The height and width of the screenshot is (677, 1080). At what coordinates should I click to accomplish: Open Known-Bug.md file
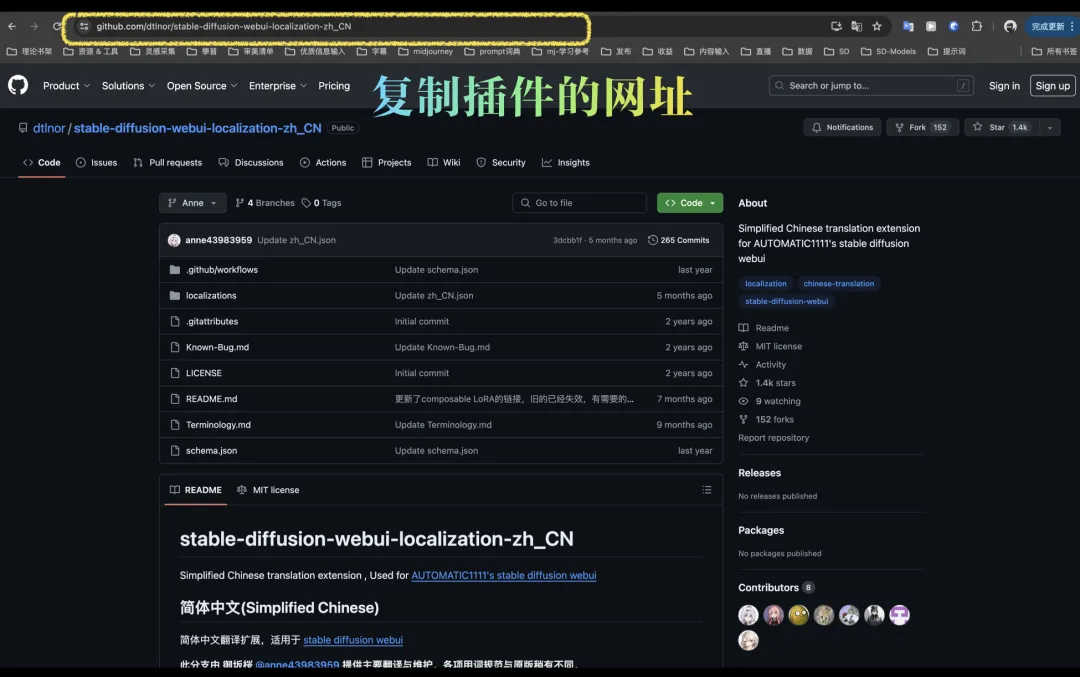click(217, 347)
